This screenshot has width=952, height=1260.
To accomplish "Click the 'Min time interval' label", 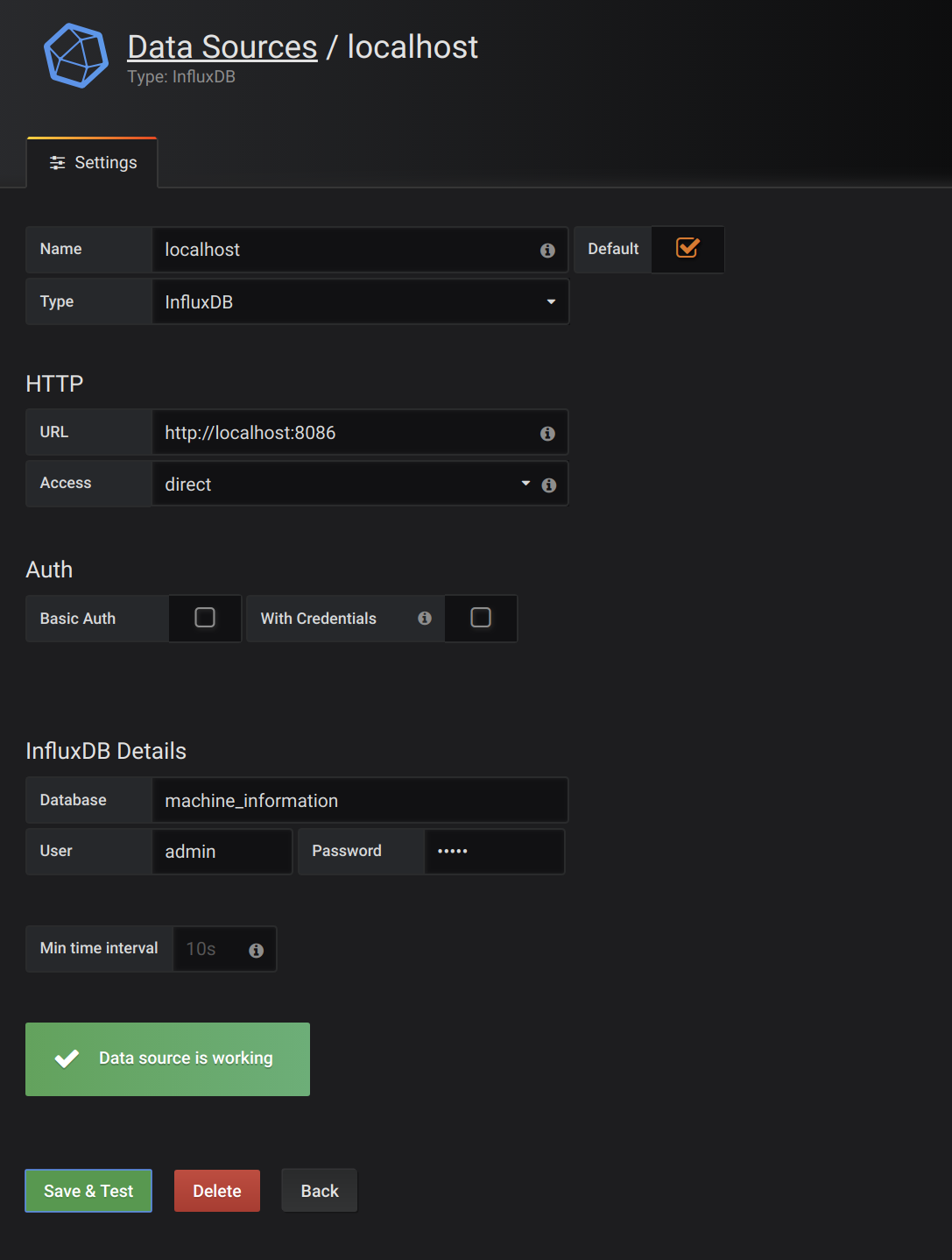I will click(99, 948).
